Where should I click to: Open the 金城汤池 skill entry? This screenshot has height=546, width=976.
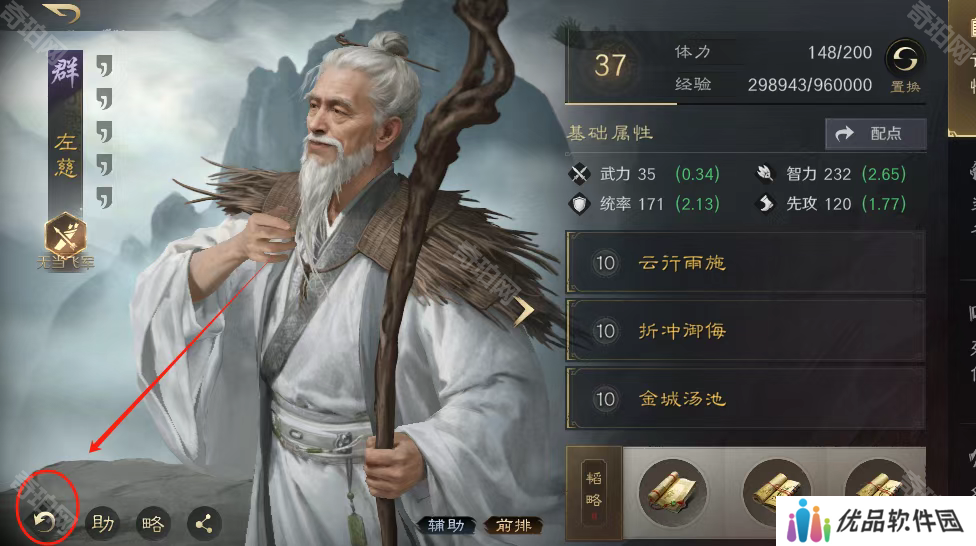click(746, 398)
